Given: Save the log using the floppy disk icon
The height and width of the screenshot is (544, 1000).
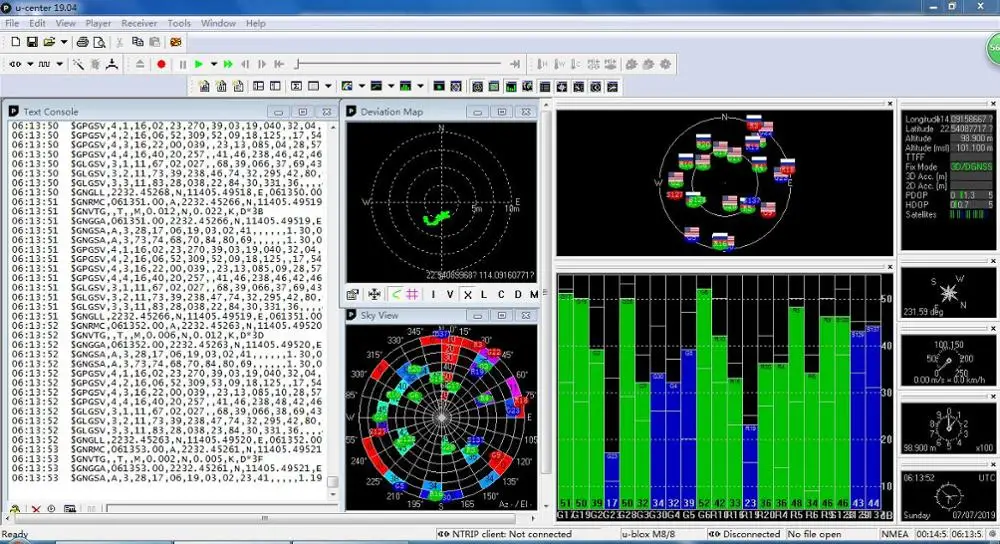Looking at the screenshot, I should pyautogui.click(x=32, y=42).
